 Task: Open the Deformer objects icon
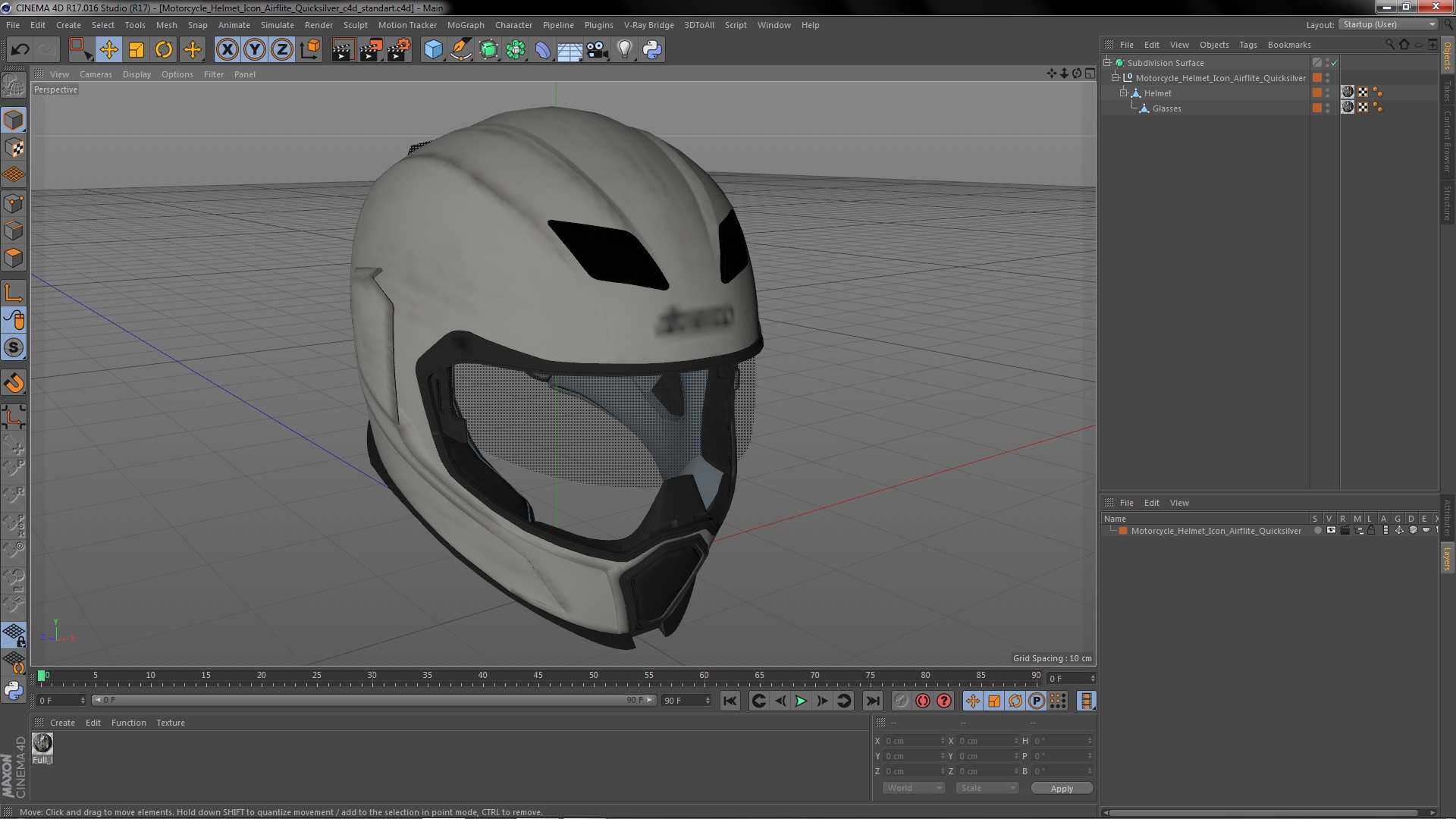click(x=543, y=50)
